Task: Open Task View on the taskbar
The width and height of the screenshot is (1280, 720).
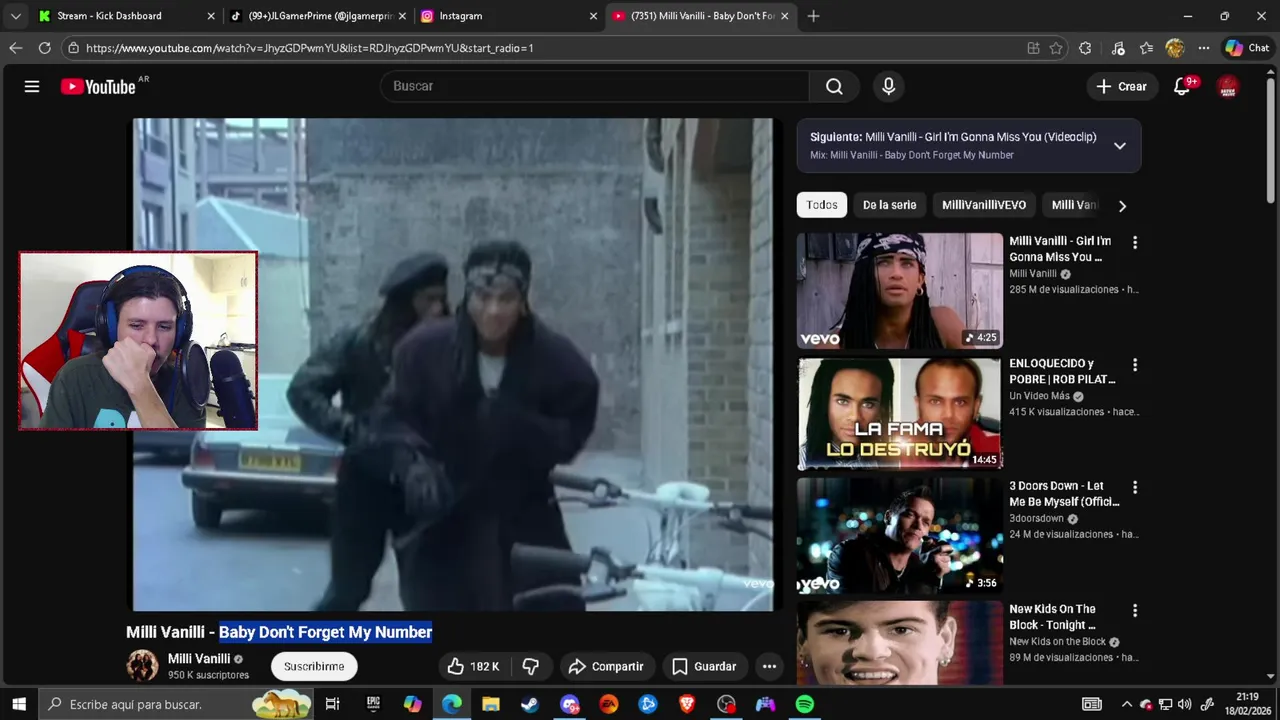Action: [x=333, y=704]
